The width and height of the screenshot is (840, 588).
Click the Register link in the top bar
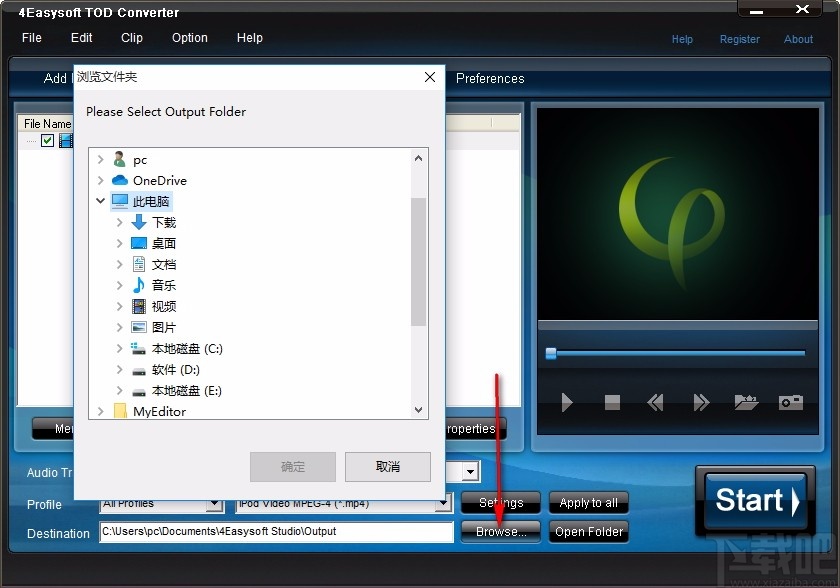[740, 39]
